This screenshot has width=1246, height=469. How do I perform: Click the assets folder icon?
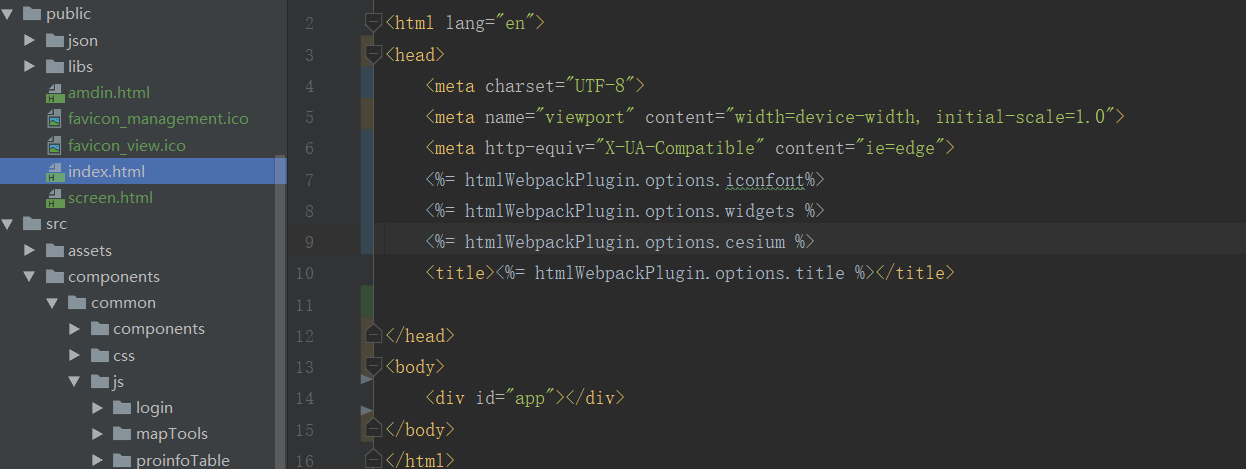click(x=55, y=250)
